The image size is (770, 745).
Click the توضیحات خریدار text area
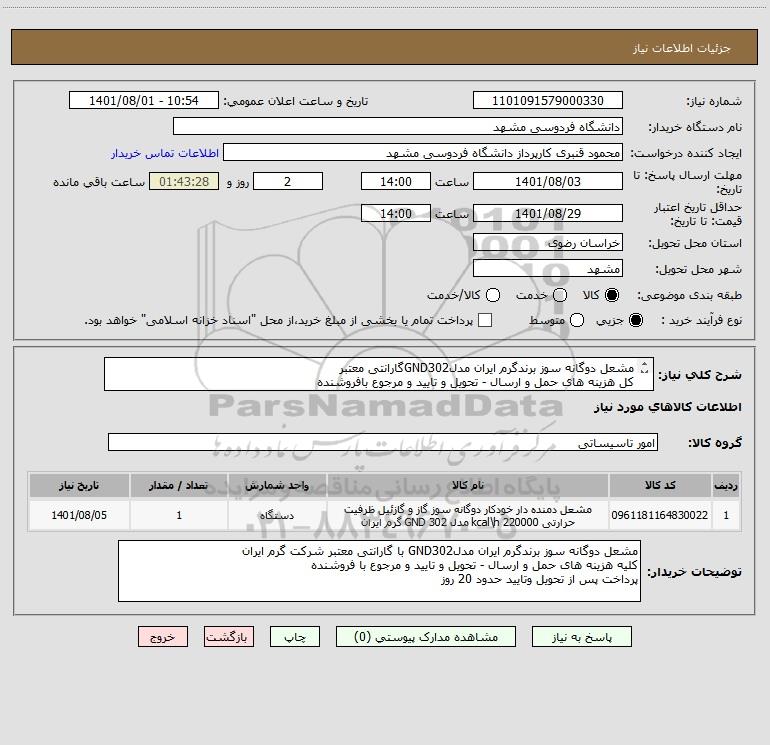[x=379, y=571]
